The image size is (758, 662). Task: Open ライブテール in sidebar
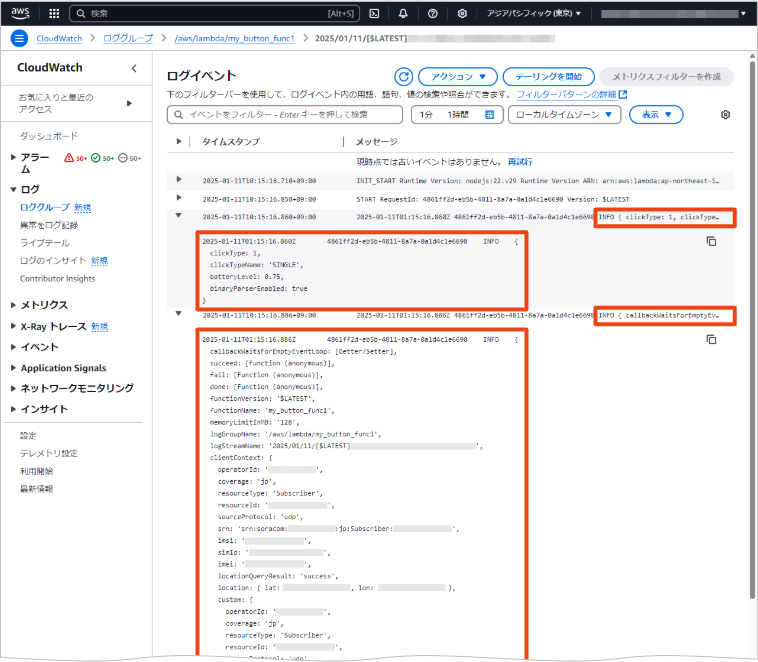pos(44,243)
